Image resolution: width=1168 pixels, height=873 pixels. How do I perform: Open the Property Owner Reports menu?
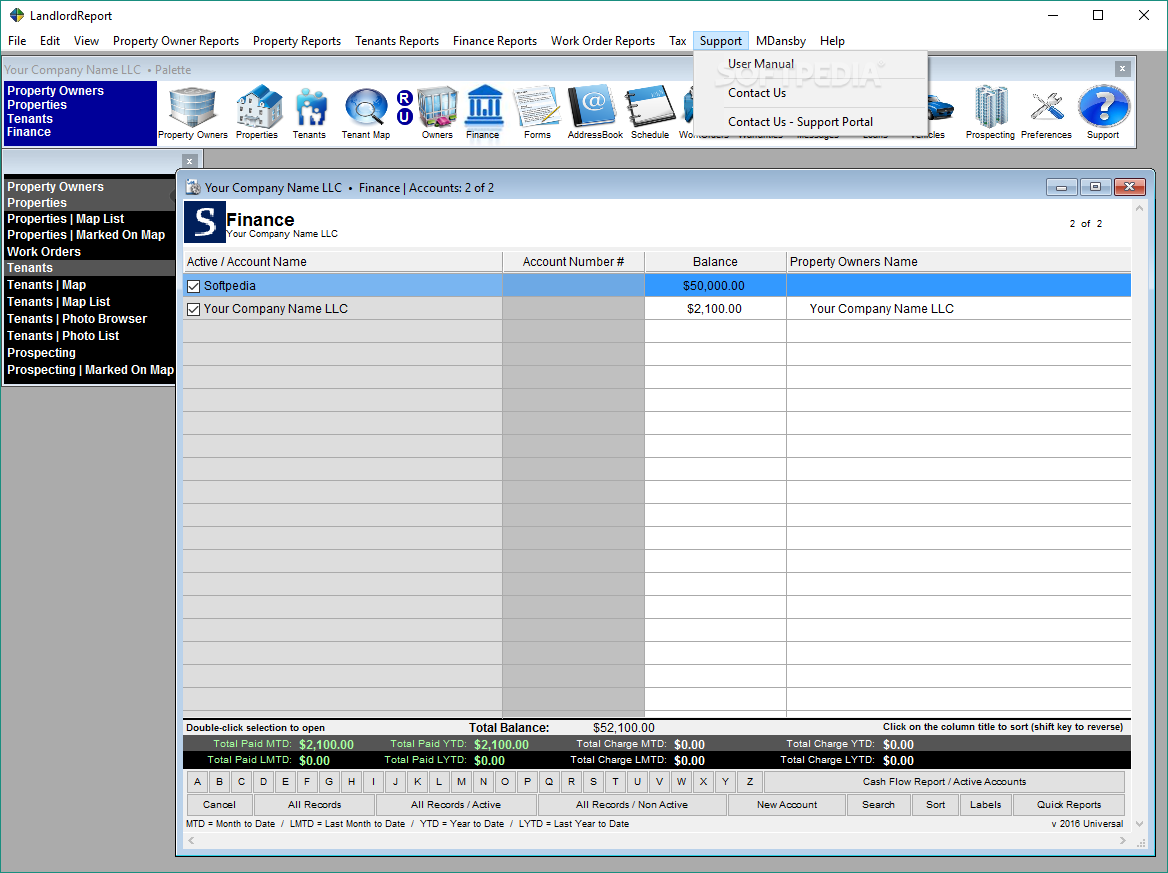pos(176,41)
